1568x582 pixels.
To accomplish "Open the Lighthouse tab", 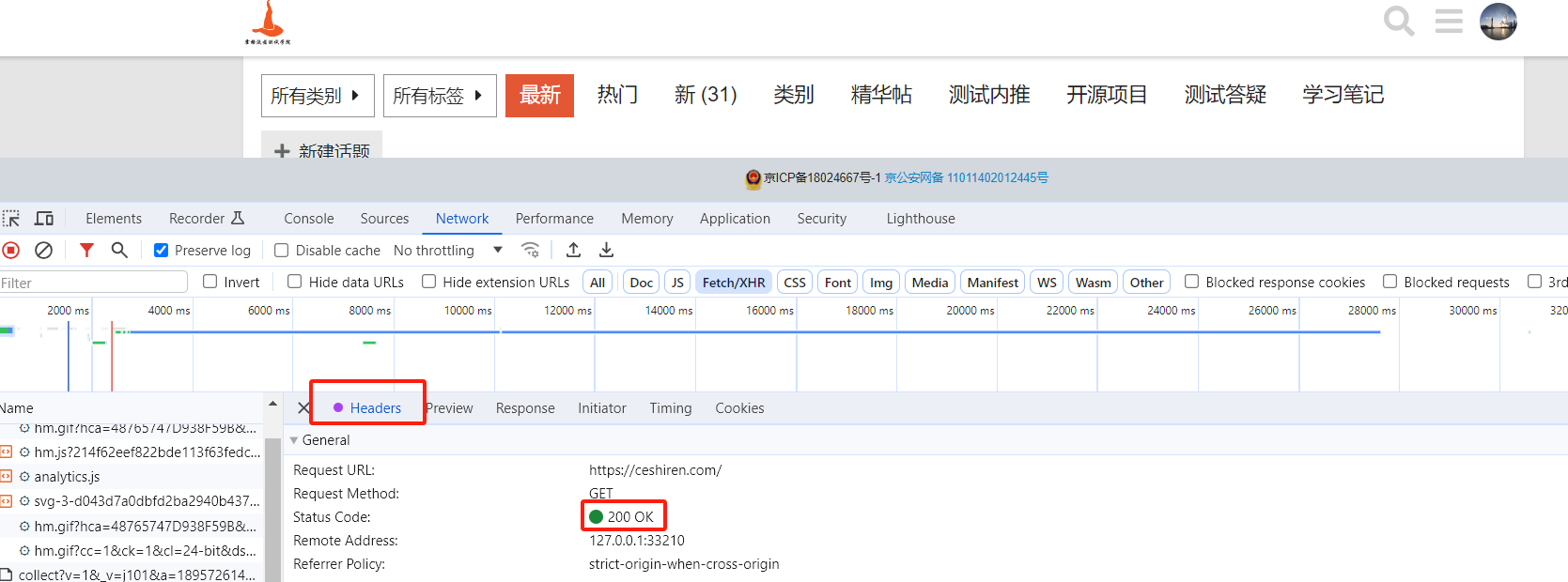I will click(x=921, y=219).
